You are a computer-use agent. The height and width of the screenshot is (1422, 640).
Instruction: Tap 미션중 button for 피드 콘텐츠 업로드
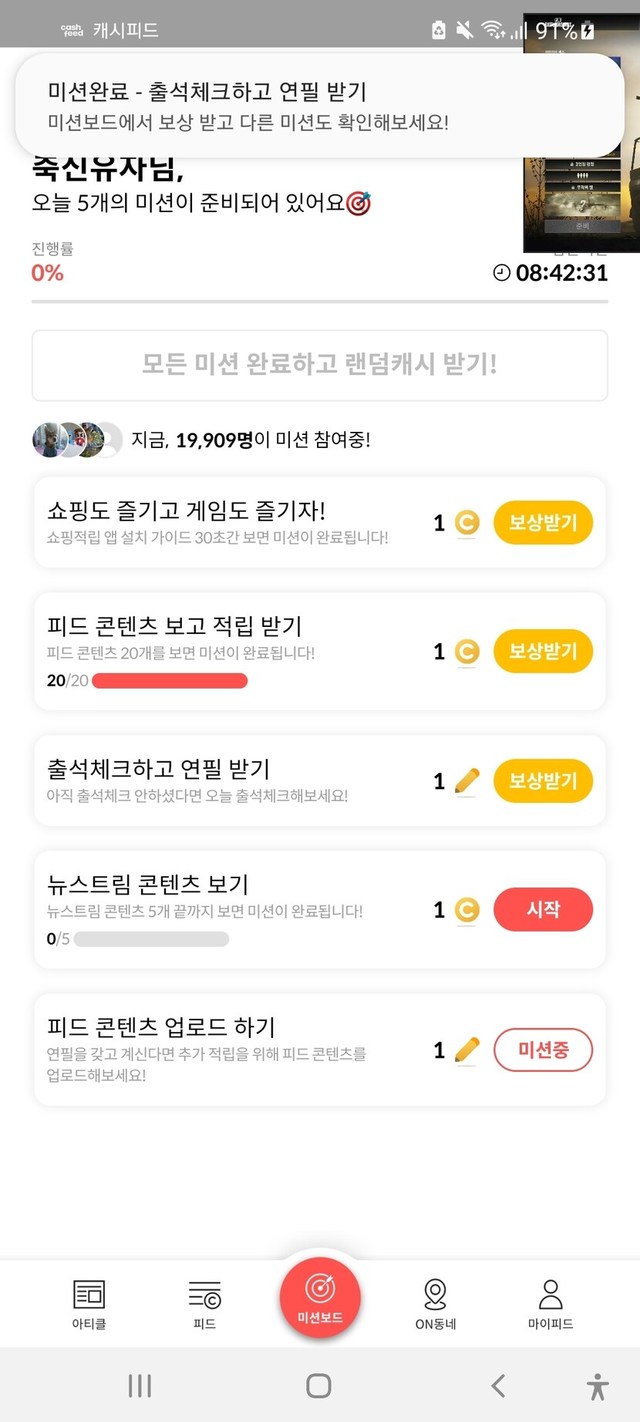[x=543, y=1050]
